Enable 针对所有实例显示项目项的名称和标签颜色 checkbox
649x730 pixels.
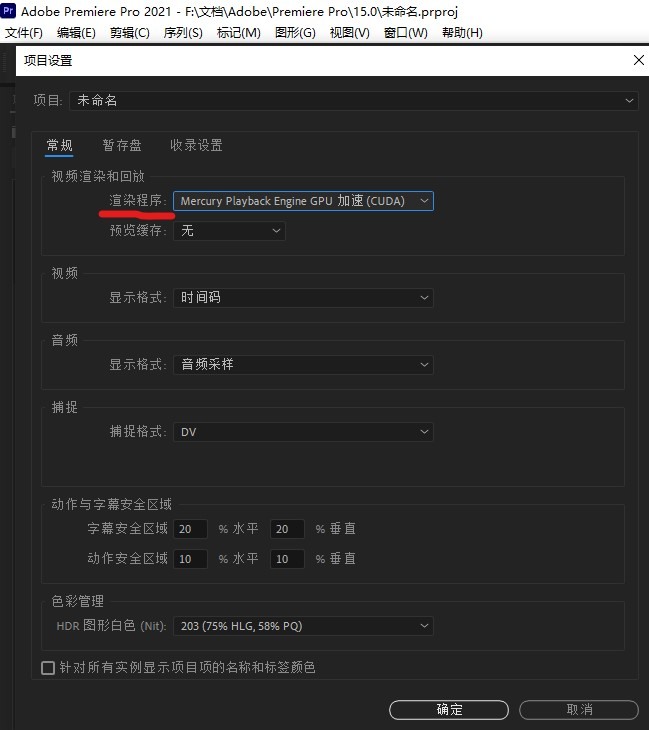point(48,668)
